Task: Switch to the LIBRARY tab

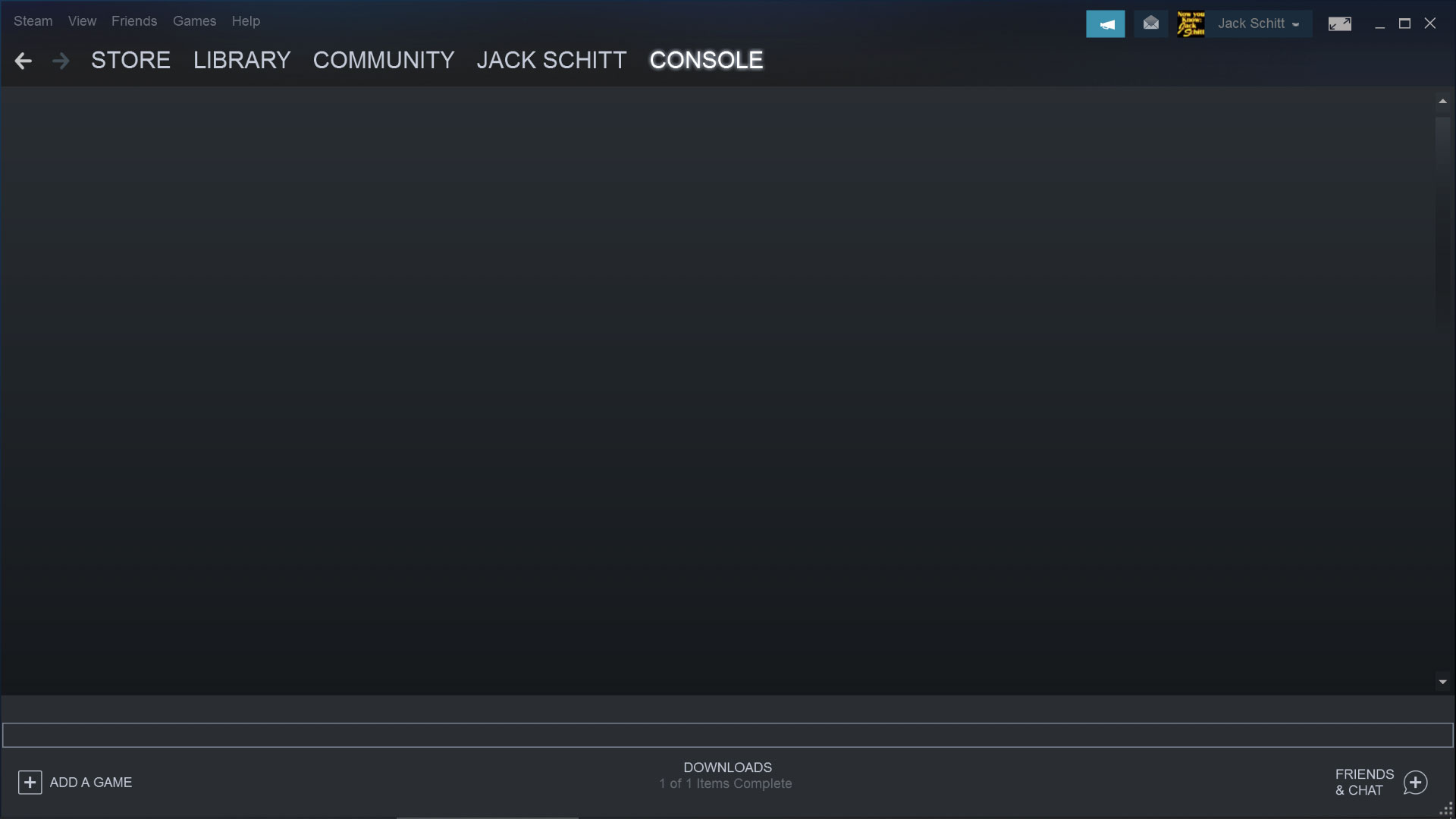Action: 242,60
